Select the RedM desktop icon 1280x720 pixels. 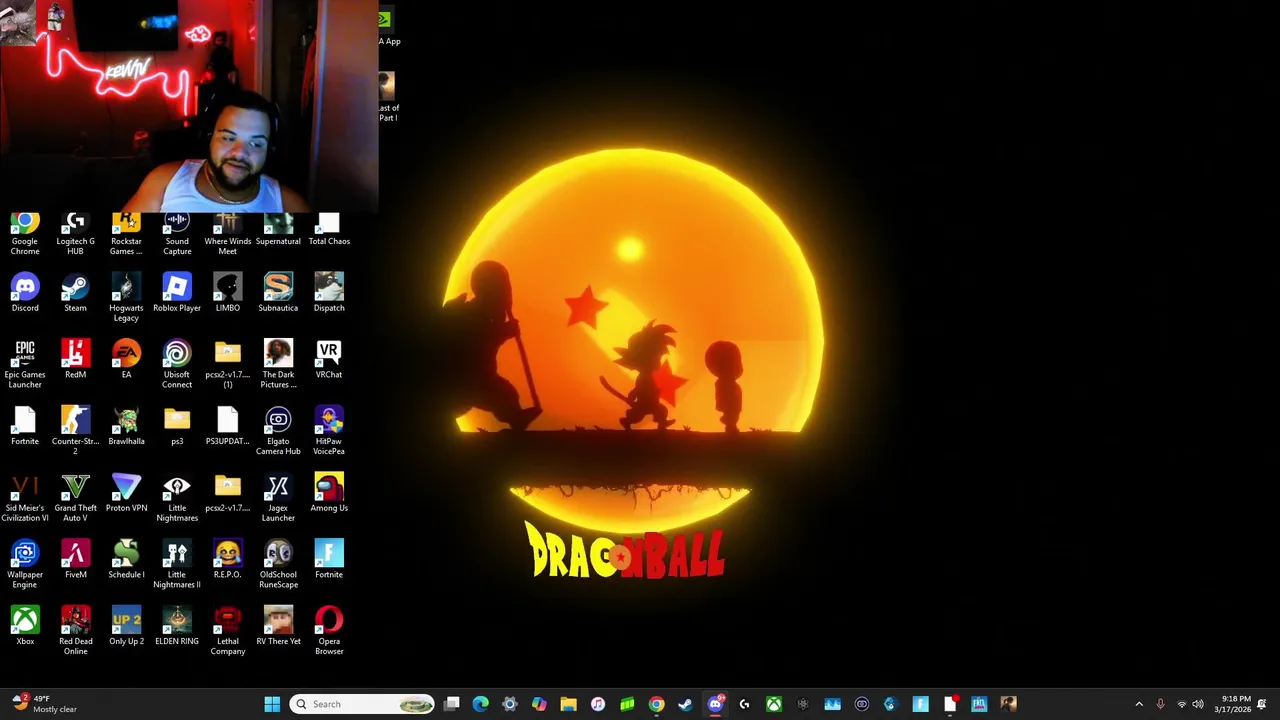click(x=75, y=359)
